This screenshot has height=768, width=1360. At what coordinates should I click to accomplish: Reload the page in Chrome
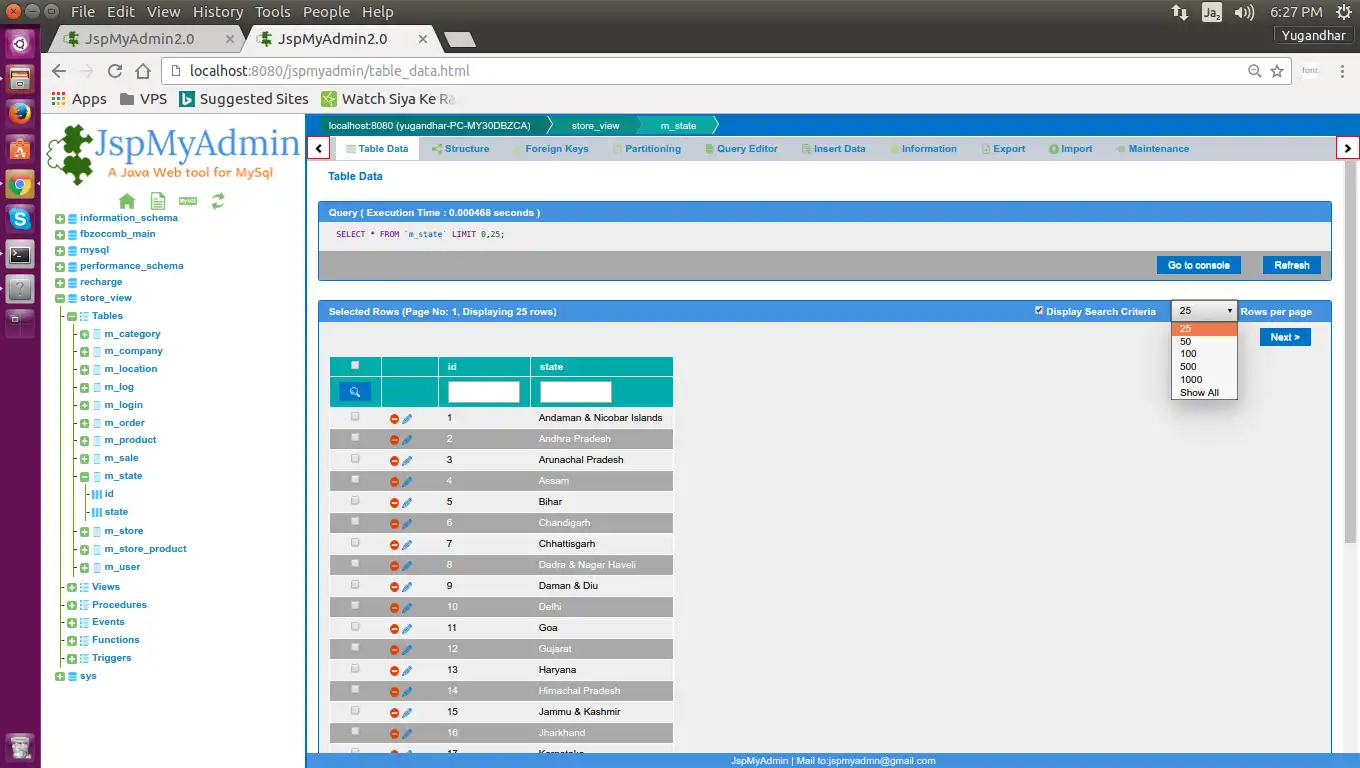click(115, 71)
